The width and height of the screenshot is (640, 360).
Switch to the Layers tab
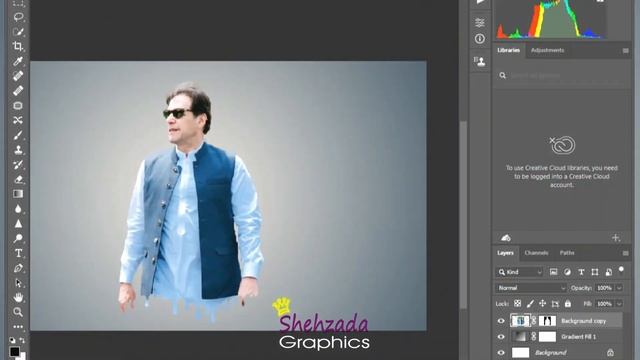[505, 253]
